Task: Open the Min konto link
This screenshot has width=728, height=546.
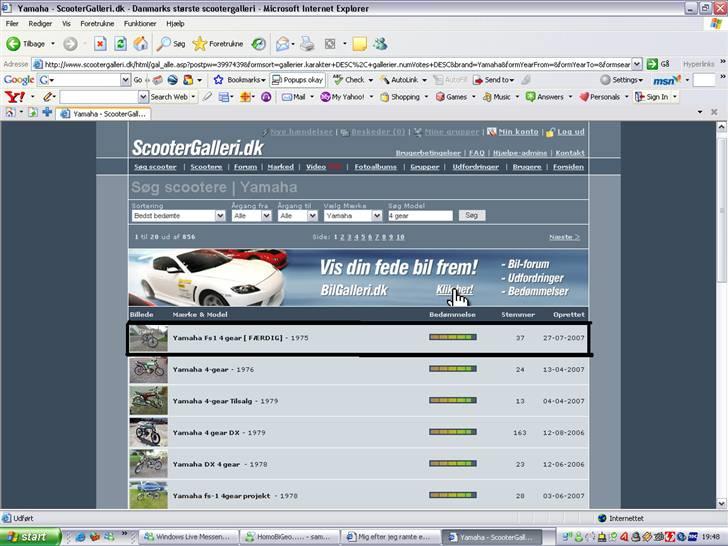Action: (518, 132)
